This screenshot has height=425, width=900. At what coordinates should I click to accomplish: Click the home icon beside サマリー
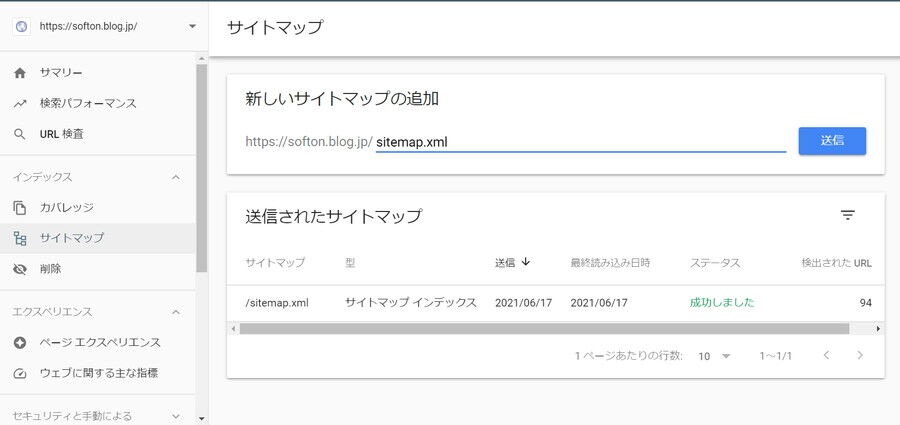click(20, 73)
